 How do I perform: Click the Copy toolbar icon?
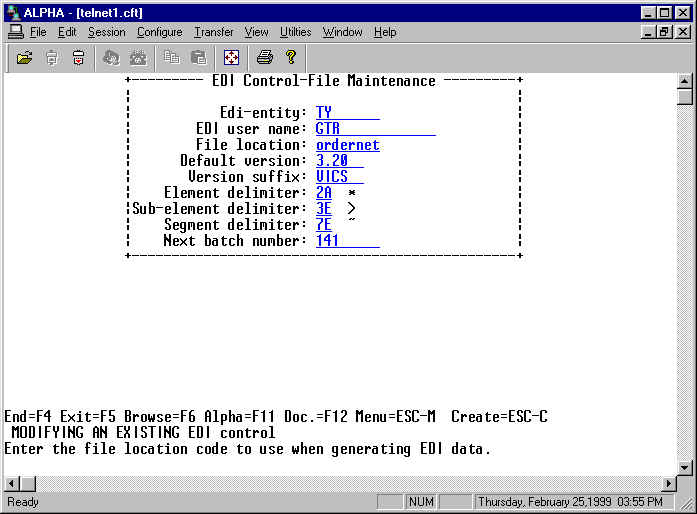(172, 58)
